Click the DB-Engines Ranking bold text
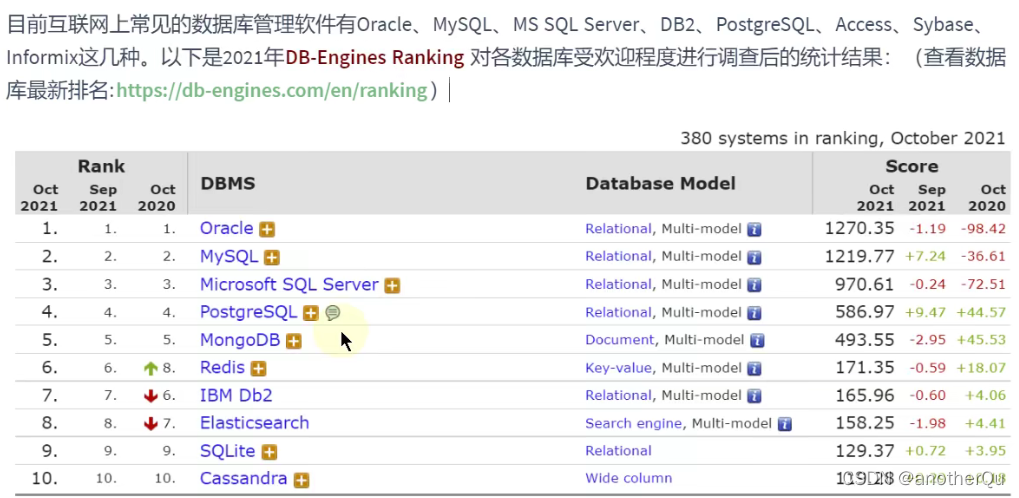Viewport: 1019px width, 498px height. [x=374, y=57]
